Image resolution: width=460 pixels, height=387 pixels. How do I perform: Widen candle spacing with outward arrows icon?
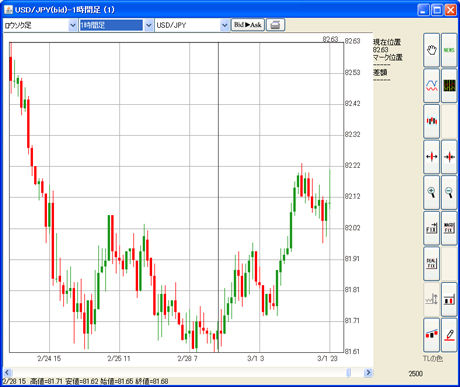[431, 157]
